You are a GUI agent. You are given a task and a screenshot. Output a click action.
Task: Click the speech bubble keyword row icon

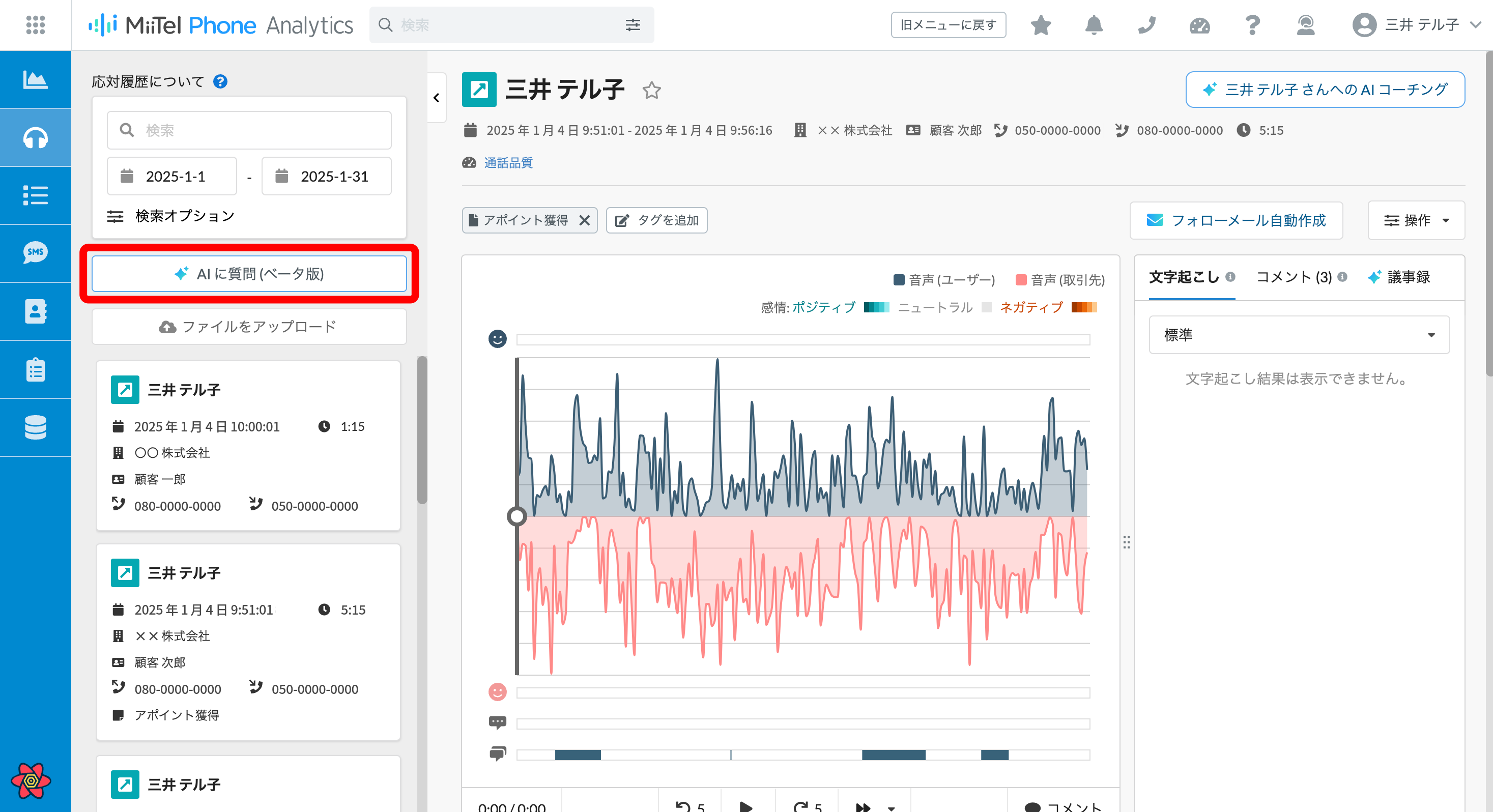pyautogui.click(x=497, y=723)
